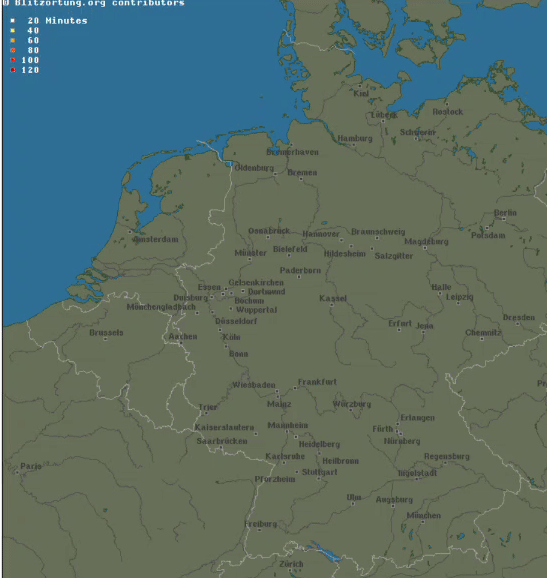The height and width of the screenshot is (578, 547).
Task: Select the Bremen label
Action: [x=302, y=173]
